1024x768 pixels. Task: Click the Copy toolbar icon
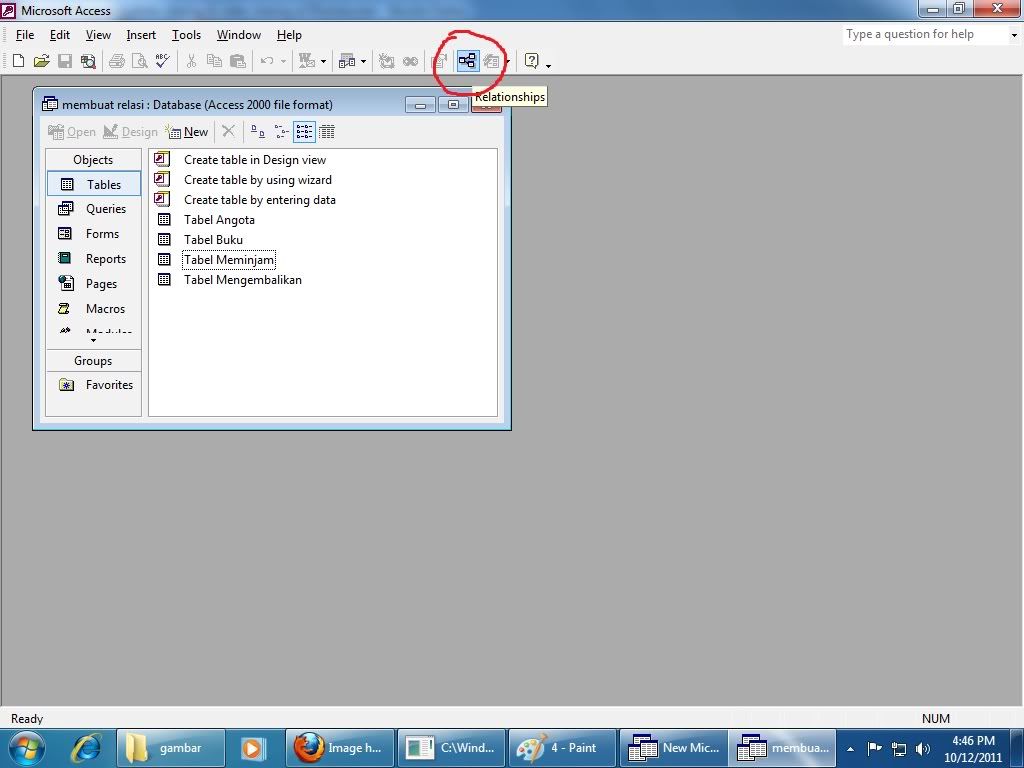pos(214,61)
